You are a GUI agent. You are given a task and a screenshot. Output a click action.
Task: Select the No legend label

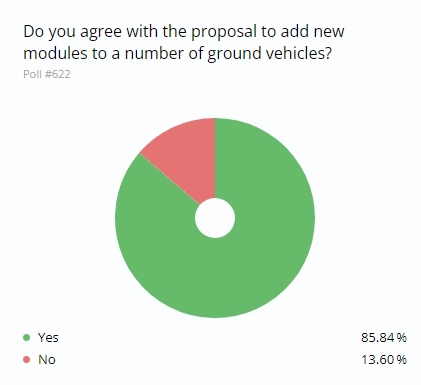[x=47, y=360]
